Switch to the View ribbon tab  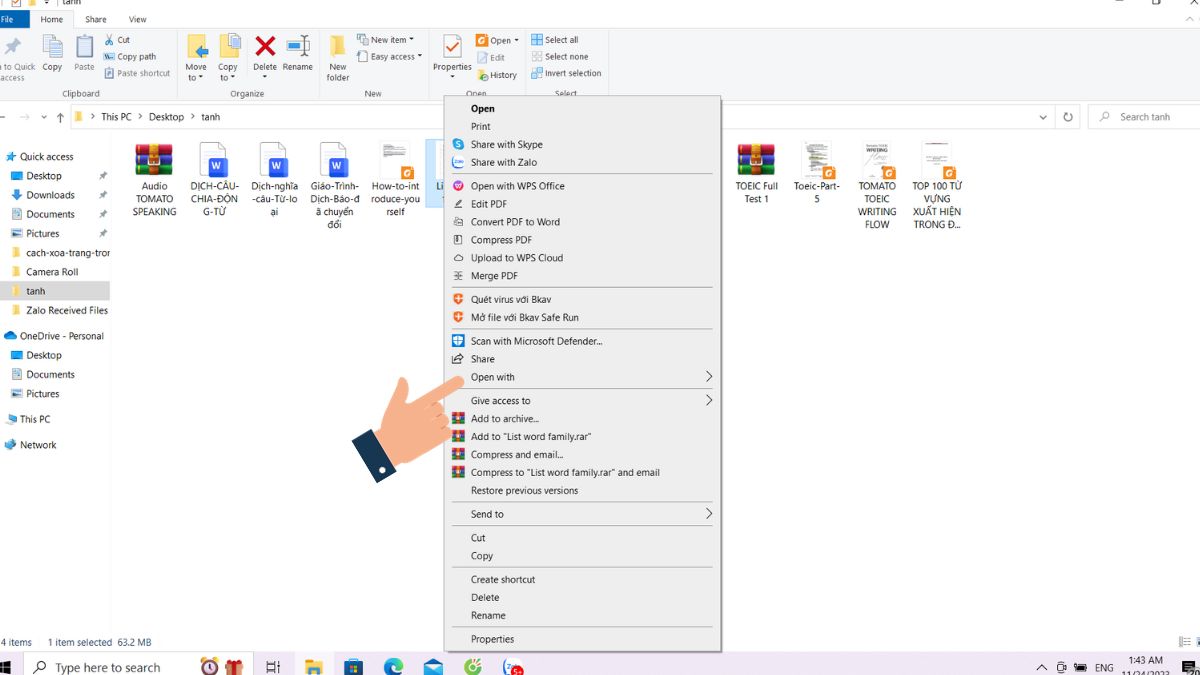click(x=138, y=19)
